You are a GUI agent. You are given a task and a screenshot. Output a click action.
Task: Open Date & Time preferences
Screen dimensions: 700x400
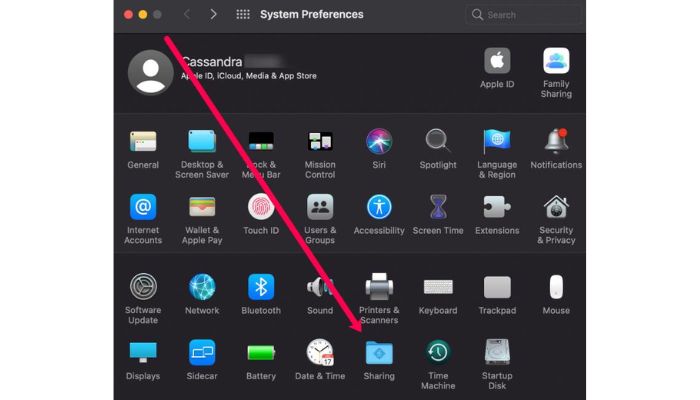click(x=320, y=352)
